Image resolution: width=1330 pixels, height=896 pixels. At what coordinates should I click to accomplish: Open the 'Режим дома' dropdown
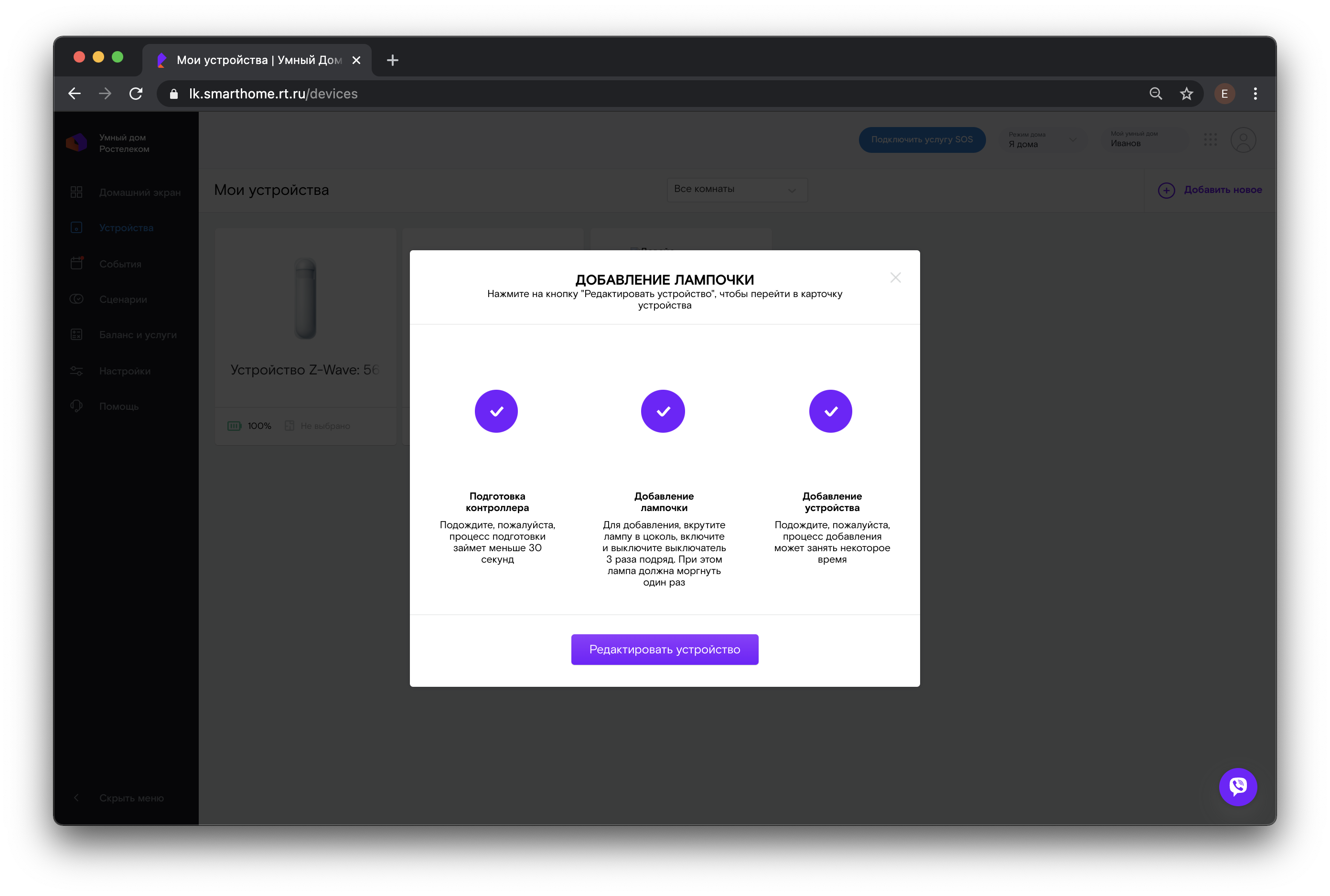pyautogui.click(x=1042, y=140)
